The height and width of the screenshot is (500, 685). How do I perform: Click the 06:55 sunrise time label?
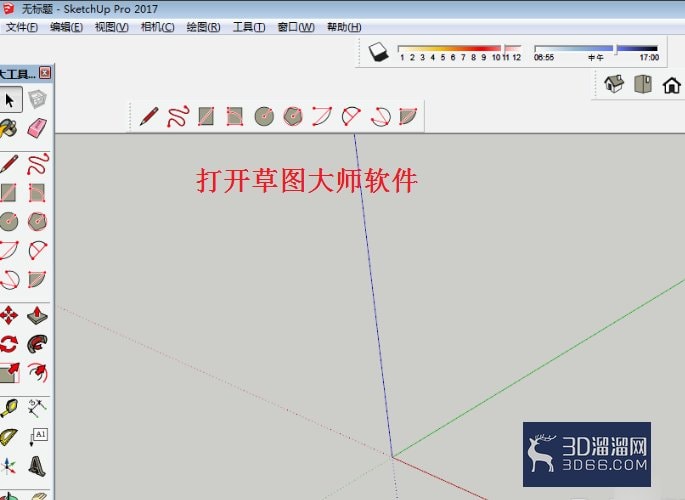[544, 58]
